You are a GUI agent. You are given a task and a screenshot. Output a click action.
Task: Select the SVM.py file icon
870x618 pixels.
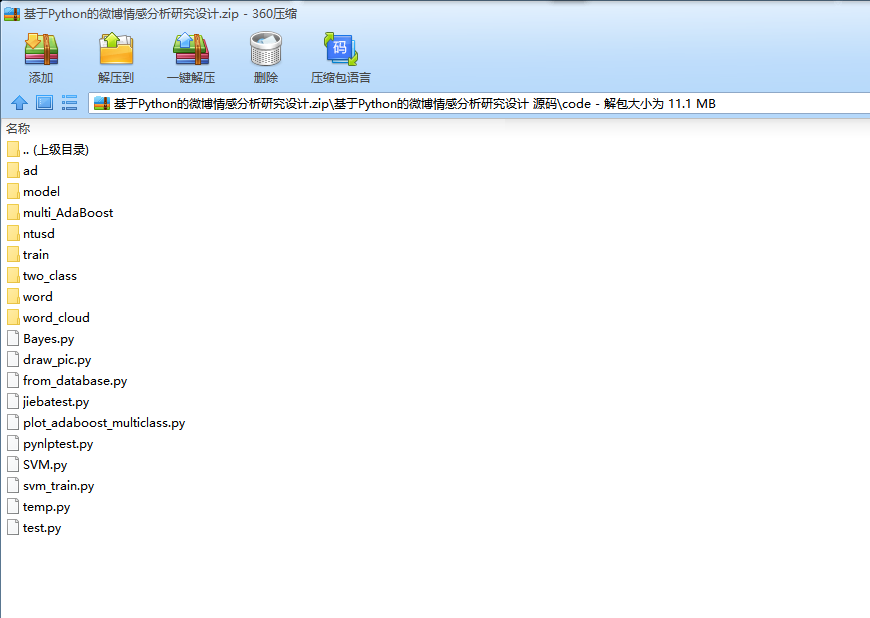click(13, 464)
